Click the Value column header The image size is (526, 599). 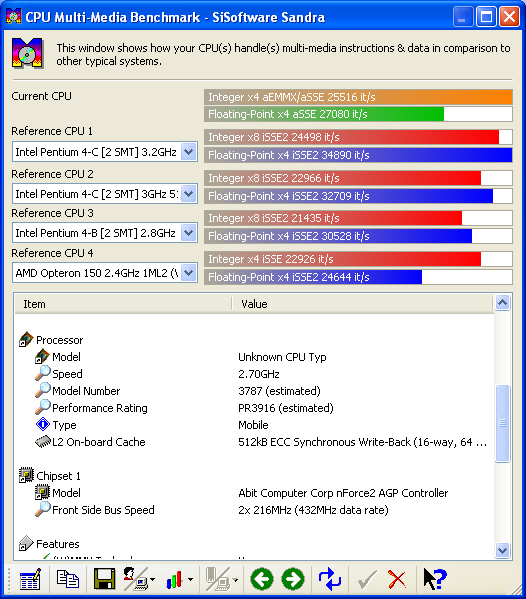pos(363,304)
